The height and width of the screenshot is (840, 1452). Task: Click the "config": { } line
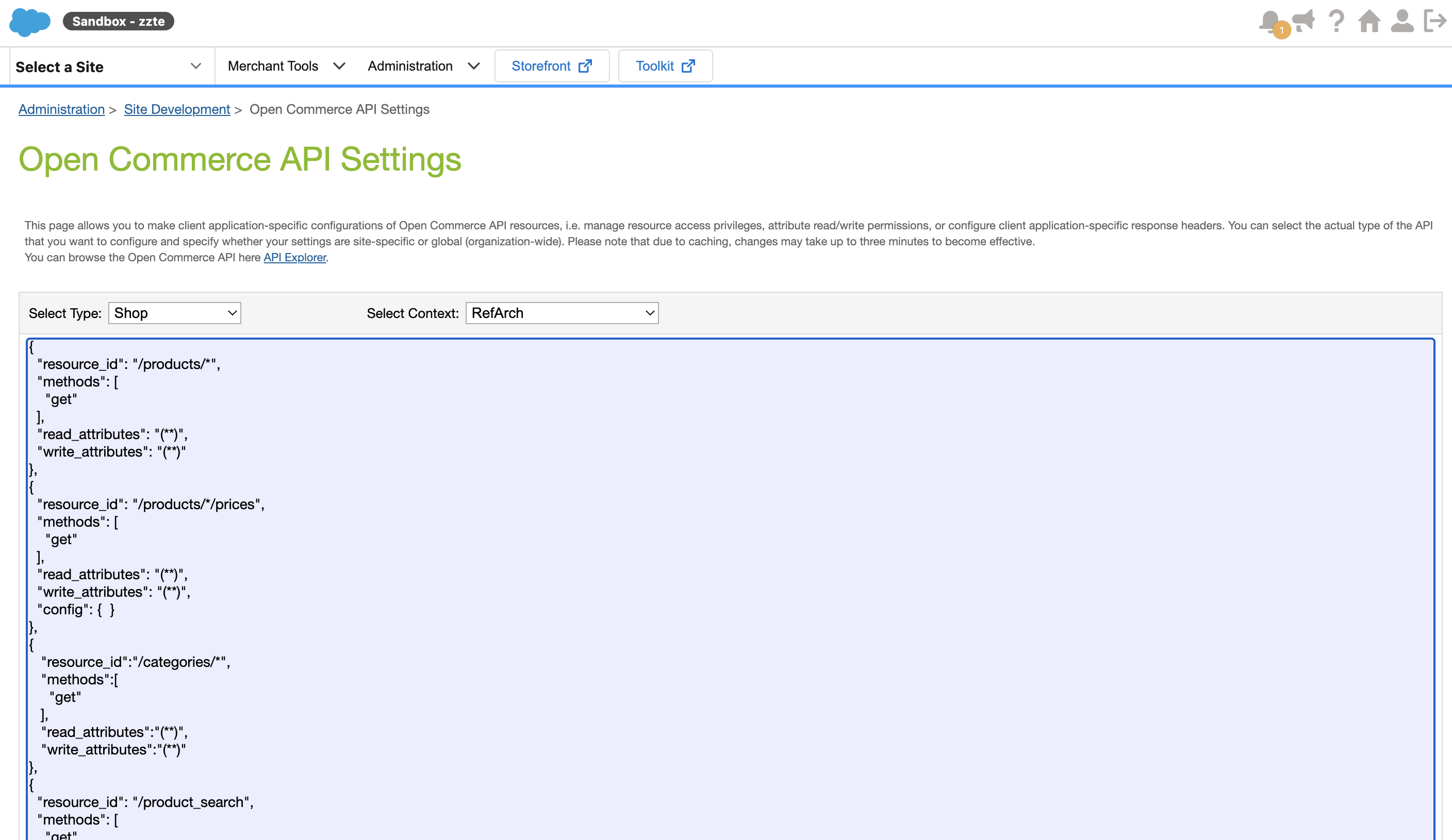click(x=76, y=609)
